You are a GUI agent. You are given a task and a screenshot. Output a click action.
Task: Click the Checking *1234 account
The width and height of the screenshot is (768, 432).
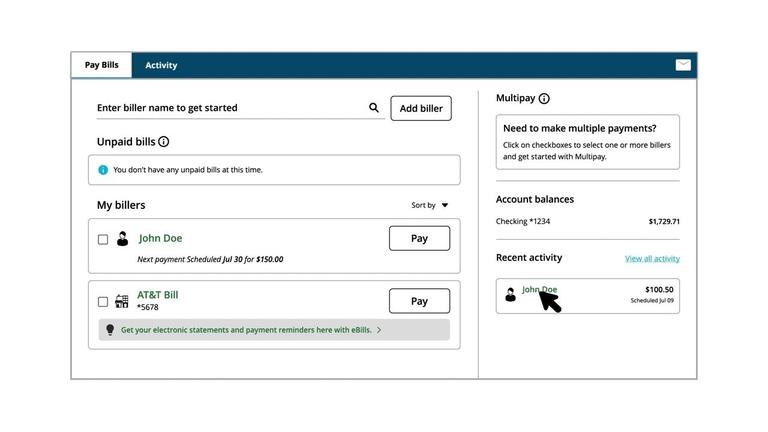tap(523, 221)
